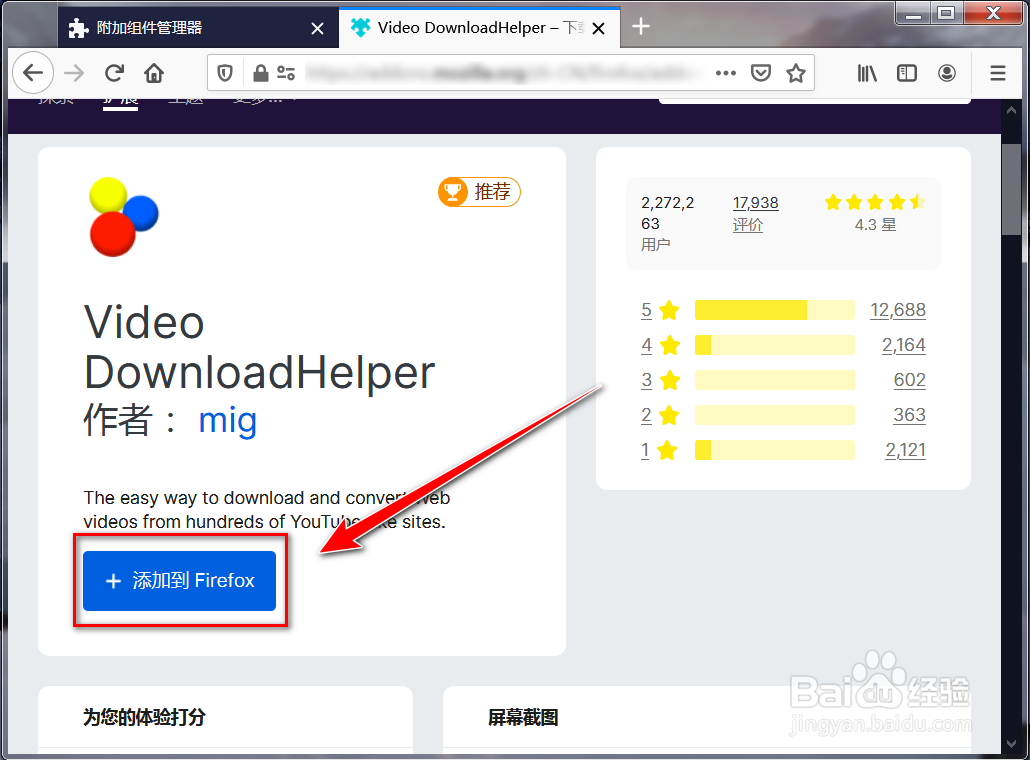The width and height of the screenshot is (1030, 760).
Task: Click the overall star rating icons
Action: click(x=875, y=202)
